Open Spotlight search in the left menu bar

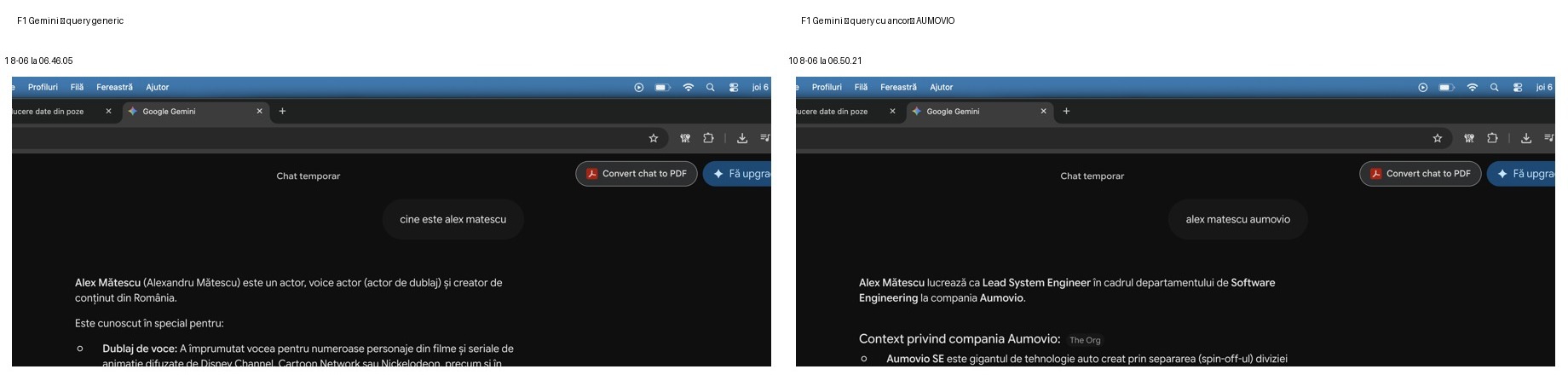click(711, 87)
